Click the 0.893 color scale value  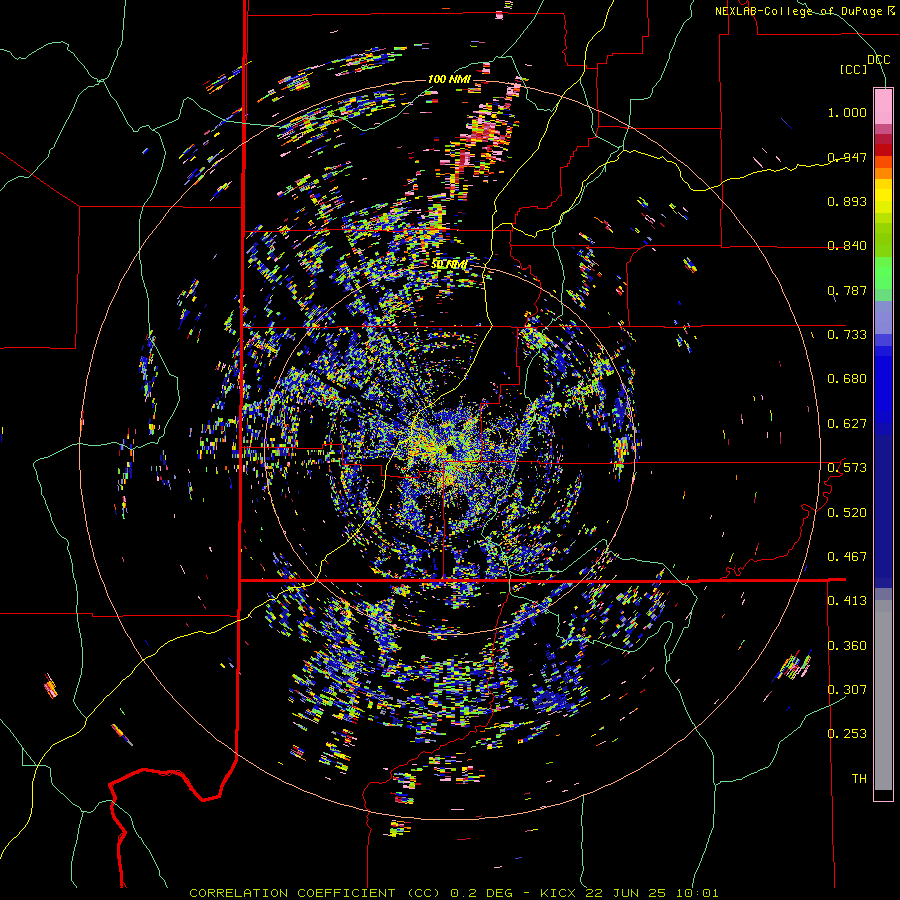(x=847, y=201)
